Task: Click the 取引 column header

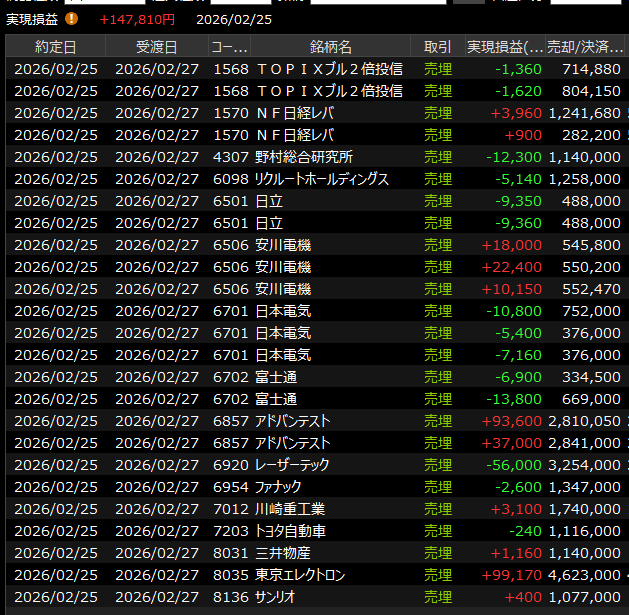Action: (x=437, y=47)
